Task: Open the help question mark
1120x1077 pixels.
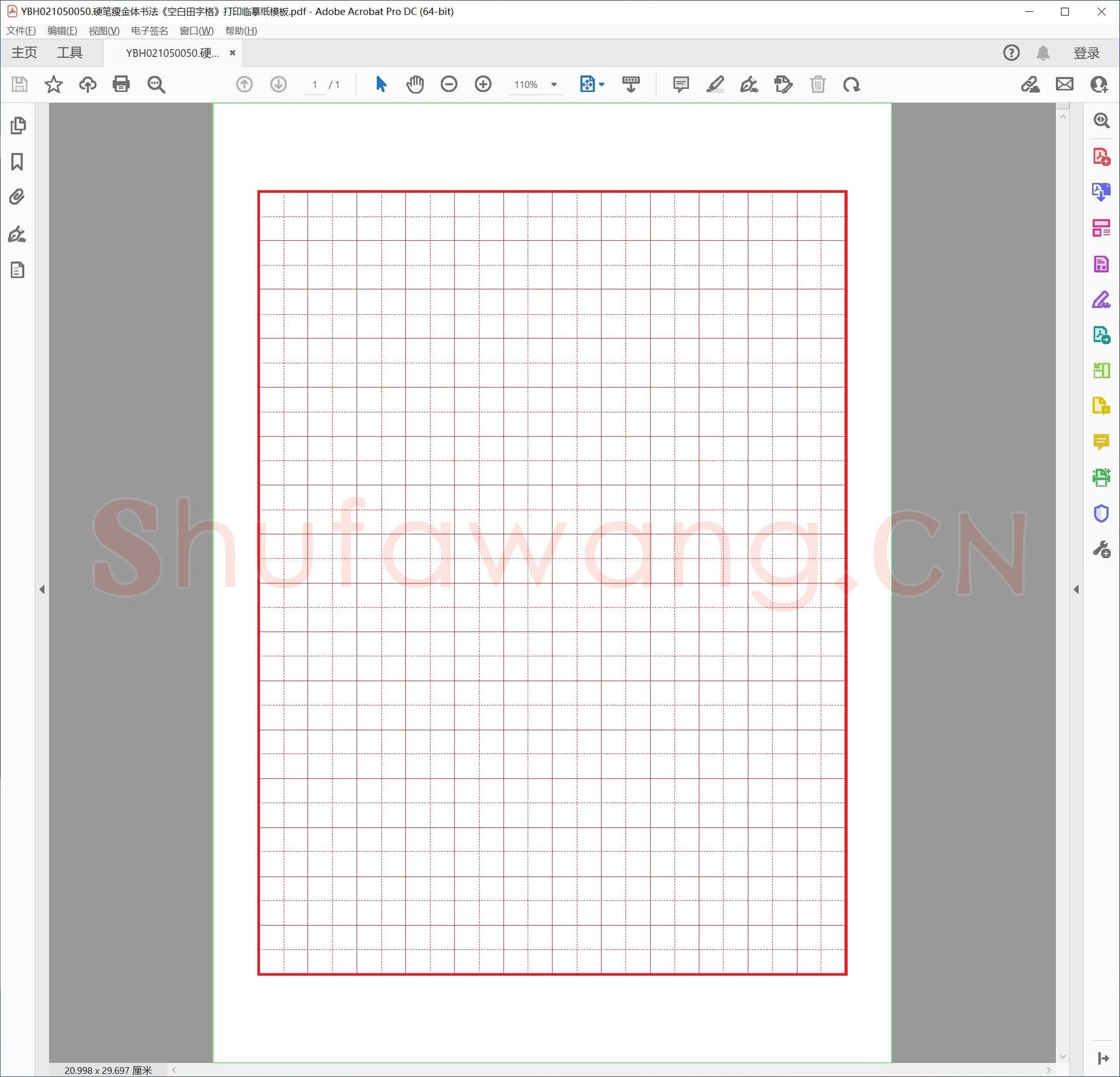Action: tap(1011, 53)
